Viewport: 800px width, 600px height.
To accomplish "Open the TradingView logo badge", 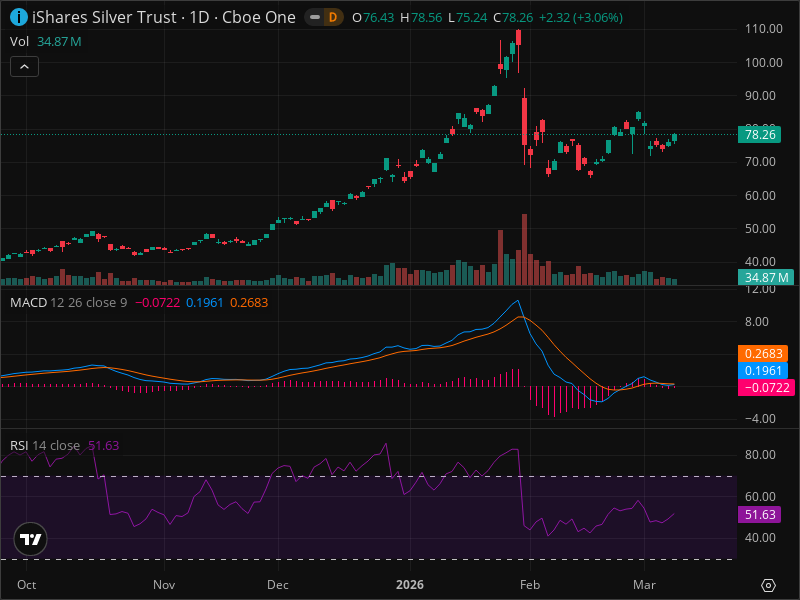I will [x=31, y=539].
